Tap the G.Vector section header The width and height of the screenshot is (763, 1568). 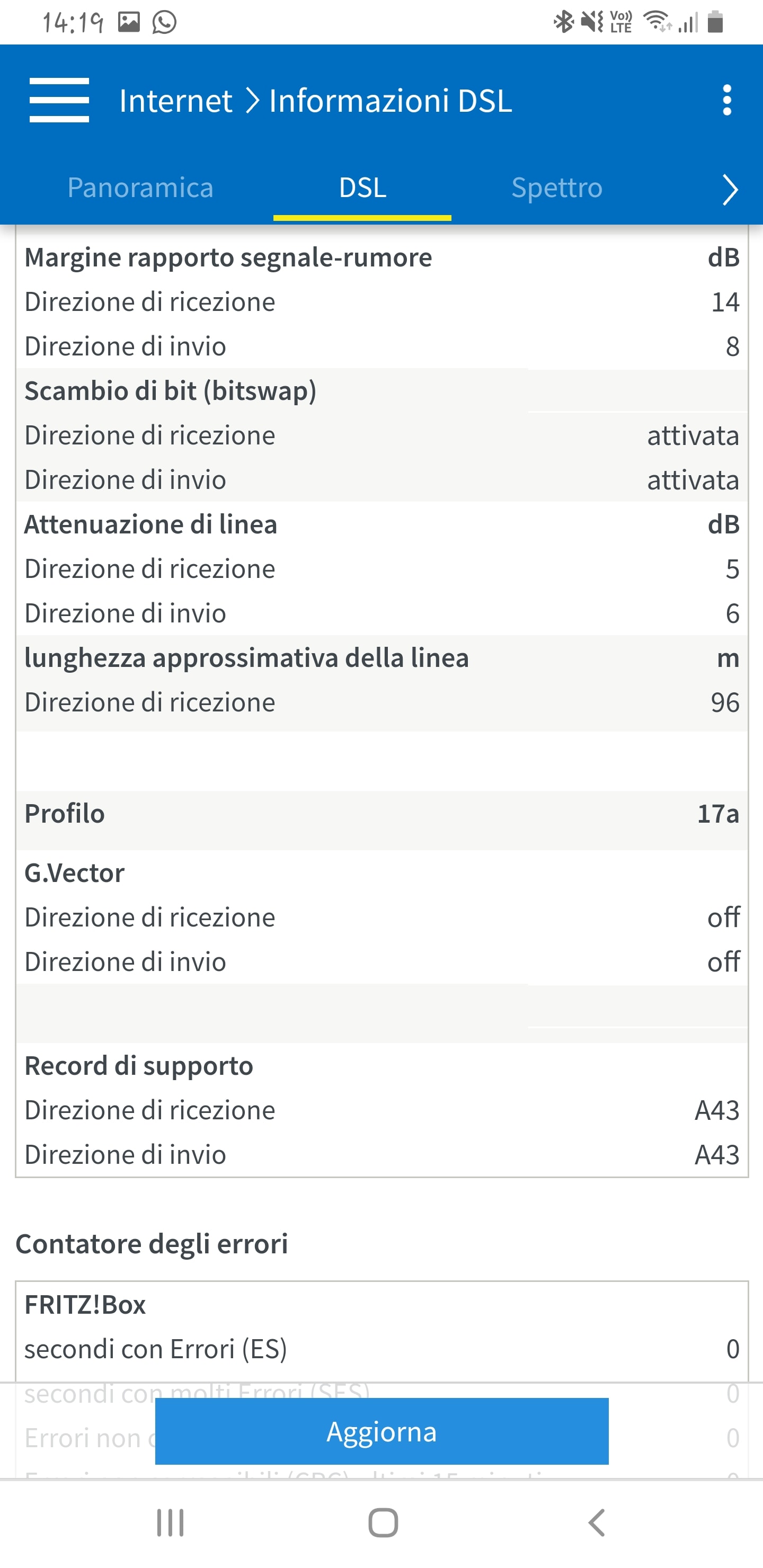[74, 874]
